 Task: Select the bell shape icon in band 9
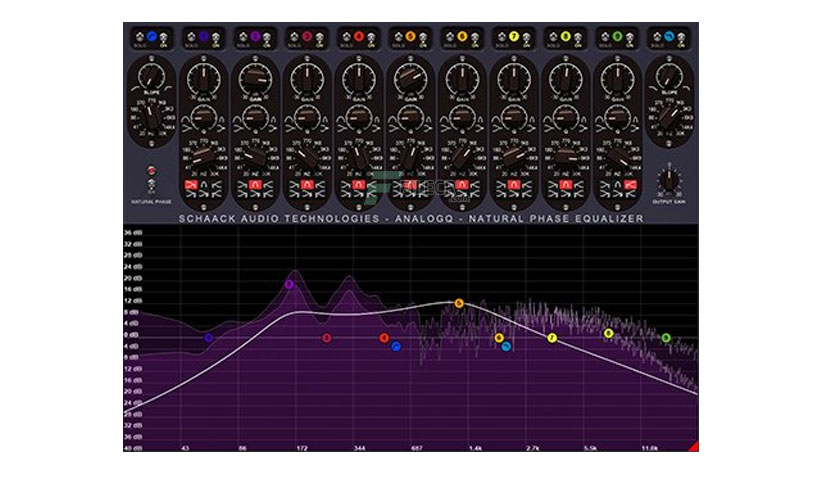(x=617, y=185)
